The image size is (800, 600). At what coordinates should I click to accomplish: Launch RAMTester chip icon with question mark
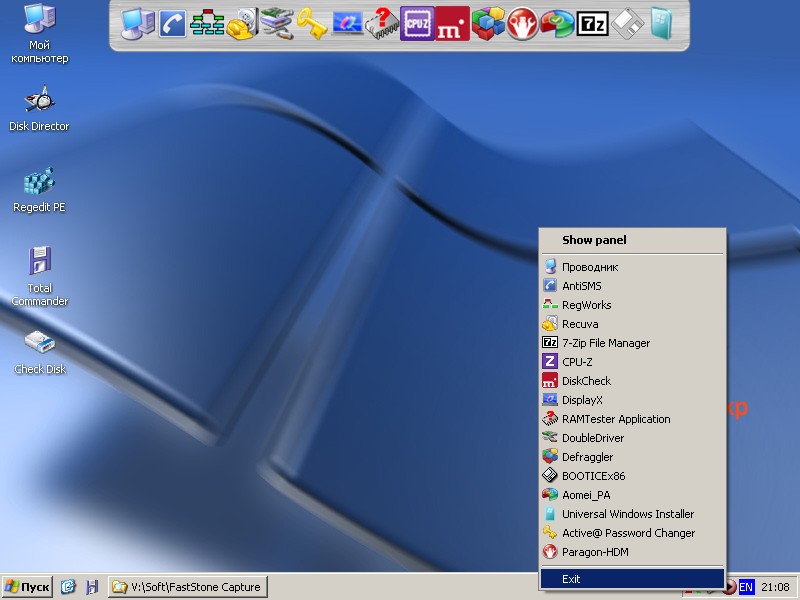pos(382,23)
